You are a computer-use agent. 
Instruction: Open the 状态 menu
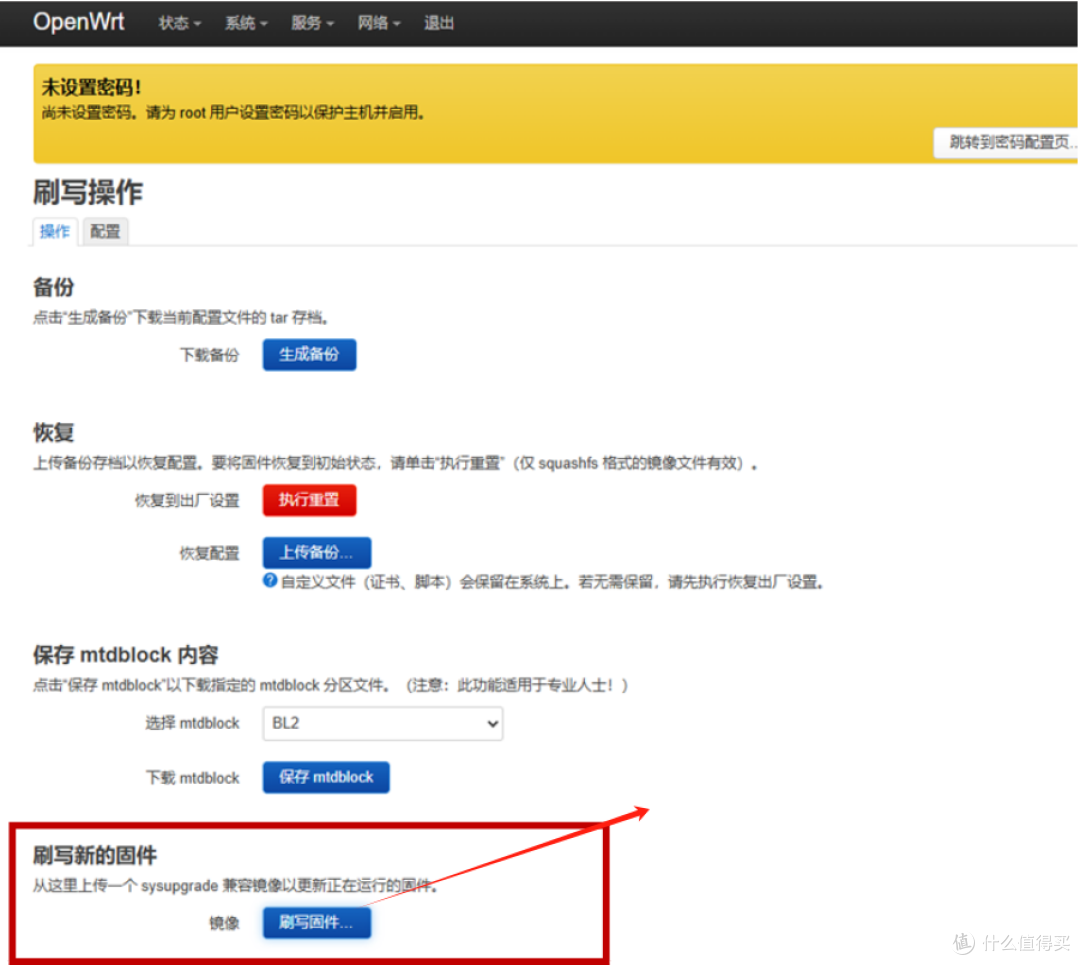point(179,23)
